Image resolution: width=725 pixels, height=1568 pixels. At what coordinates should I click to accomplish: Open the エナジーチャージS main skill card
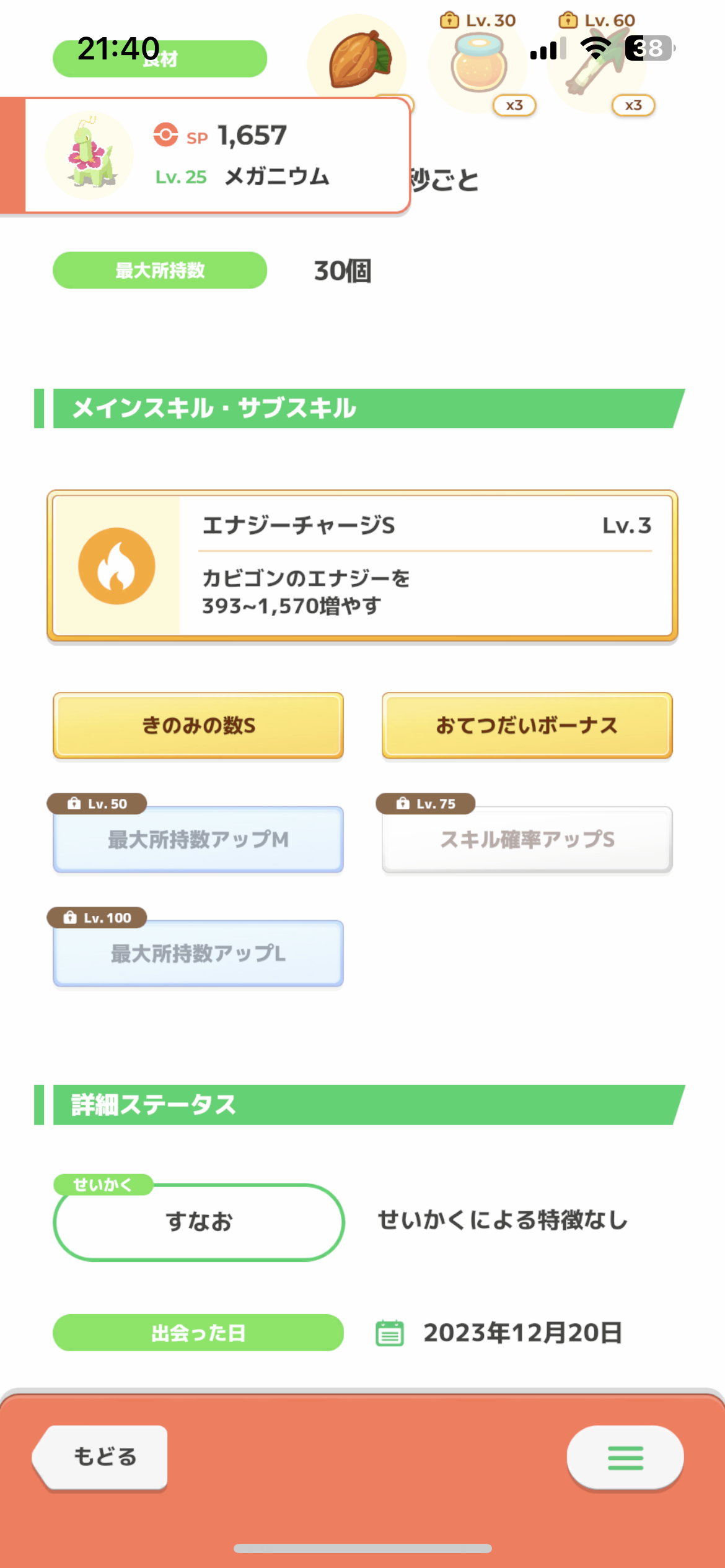[362, 566]
